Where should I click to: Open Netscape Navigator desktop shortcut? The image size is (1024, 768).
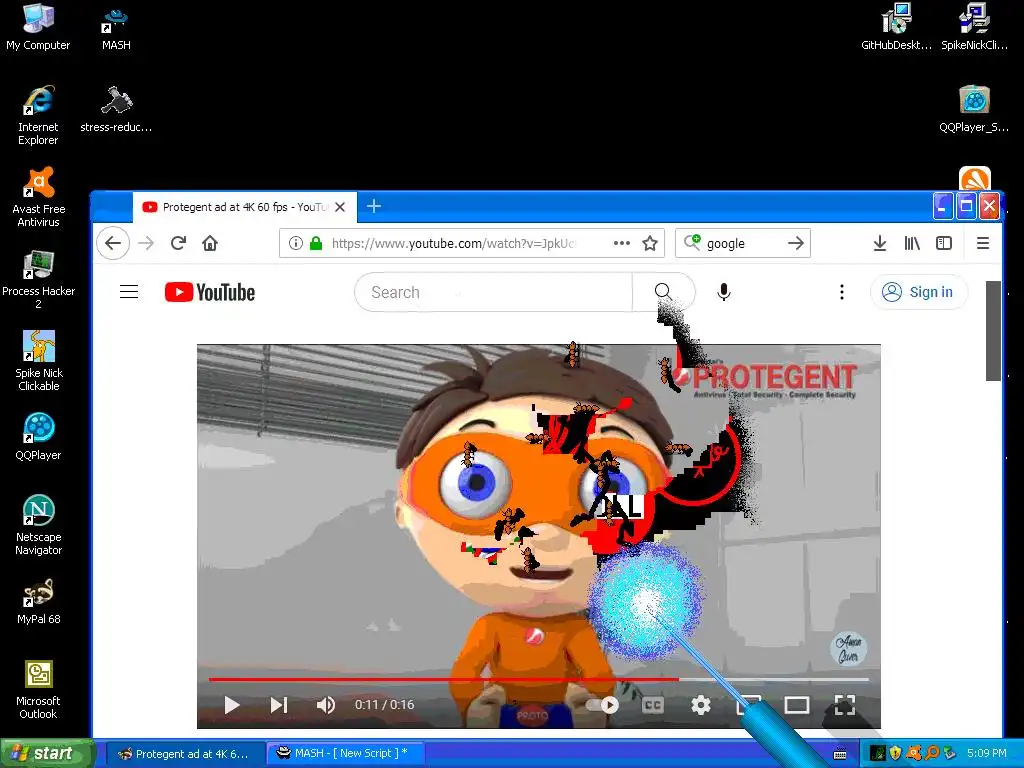pyautogui.click(x=39, y=525)
